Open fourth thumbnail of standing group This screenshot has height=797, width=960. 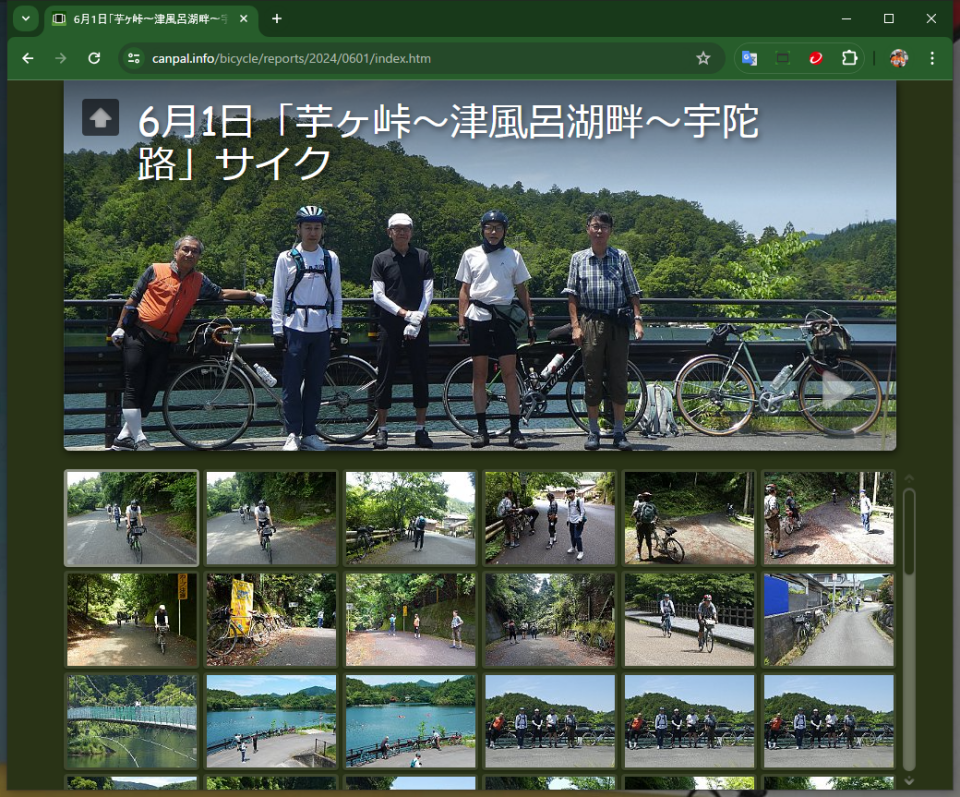click(x=550, y=518)
